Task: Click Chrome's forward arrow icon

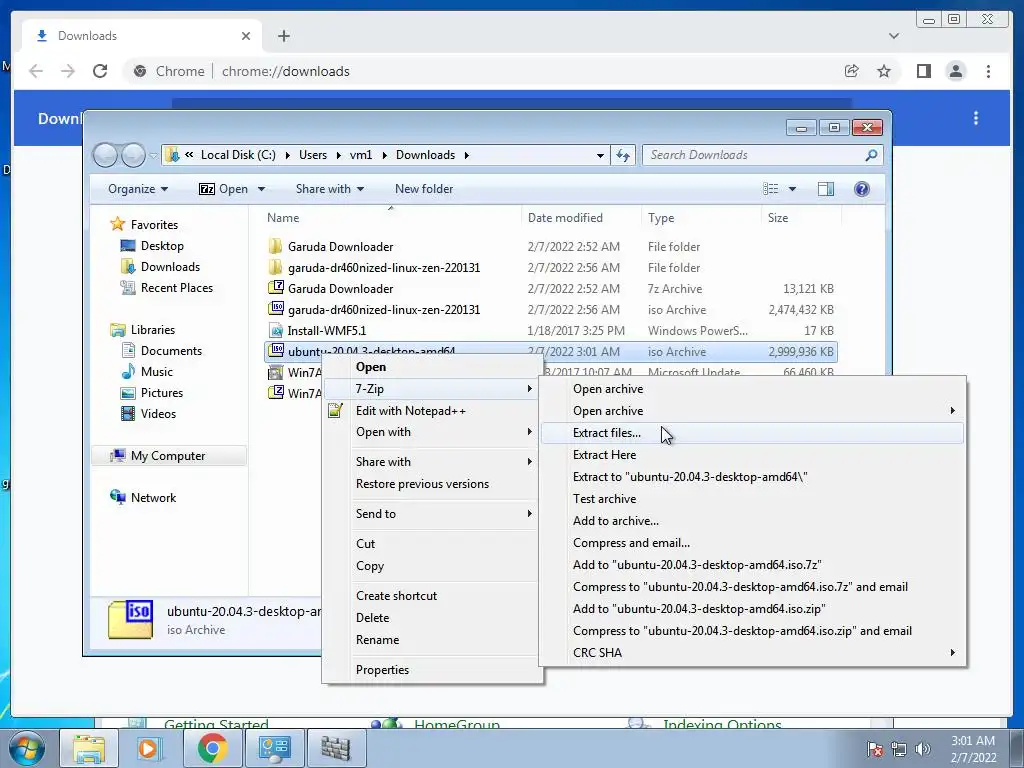Action: click(x=68, y=71)
